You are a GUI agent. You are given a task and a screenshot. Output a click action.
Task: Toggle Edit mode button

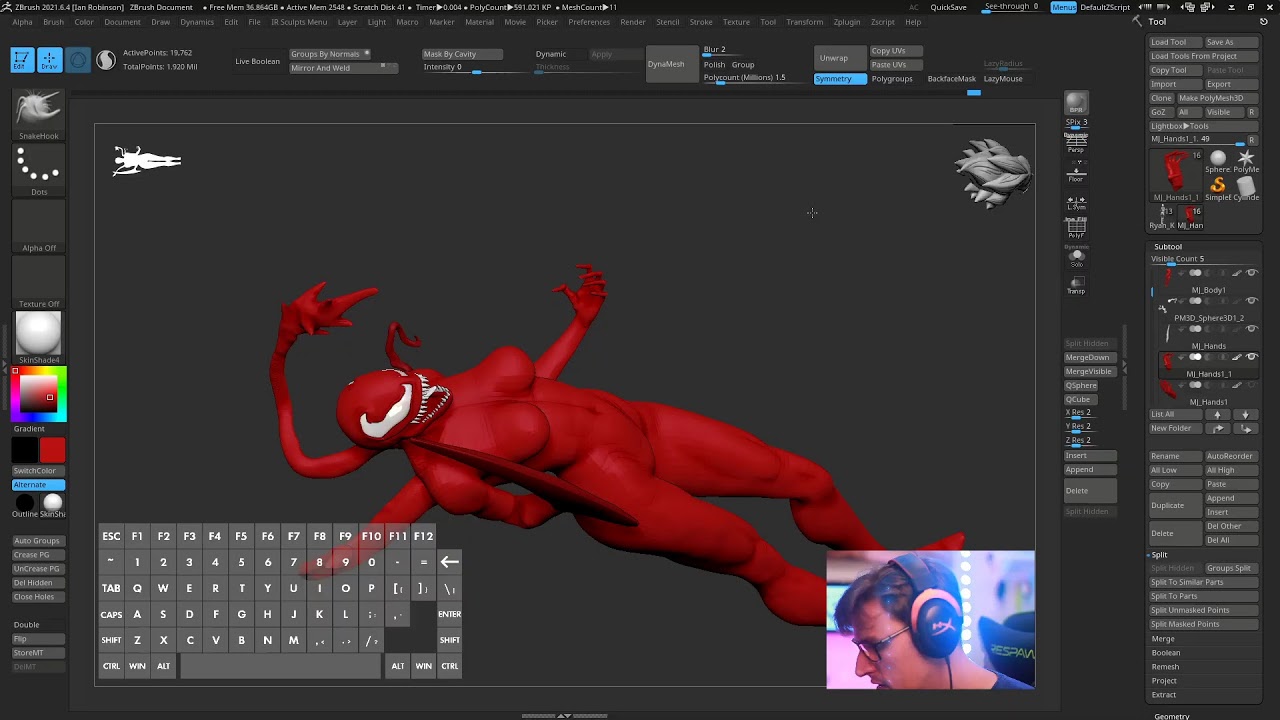click(22, 60)
